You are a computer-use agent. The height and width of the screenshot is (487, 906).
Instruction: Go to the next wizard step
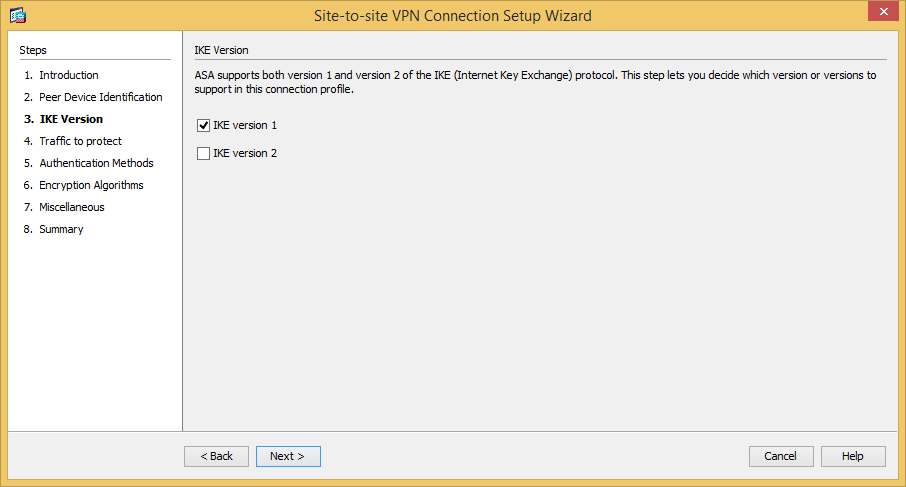pos(288,456)
